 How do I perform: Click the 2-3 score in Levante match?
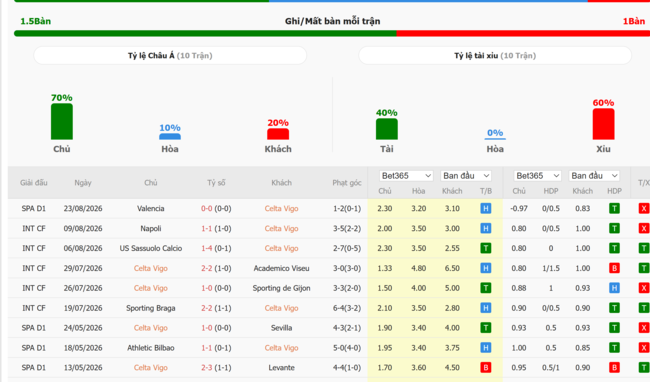click(206, 367)
